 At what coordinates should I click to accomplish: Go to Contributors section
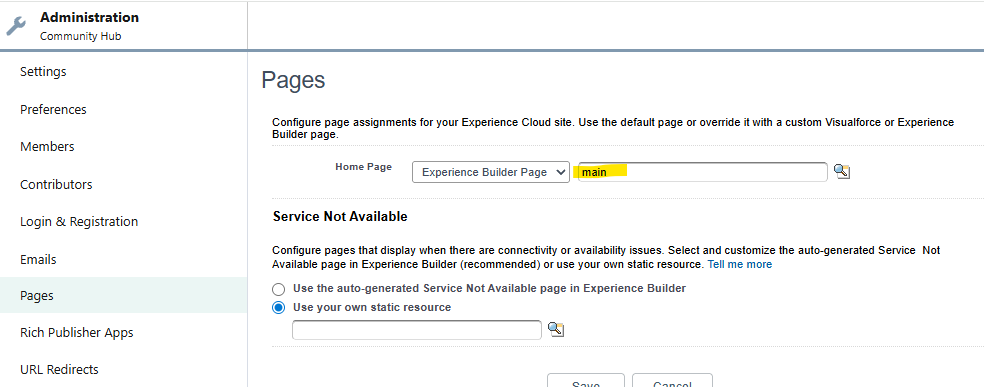pos(56,184)
